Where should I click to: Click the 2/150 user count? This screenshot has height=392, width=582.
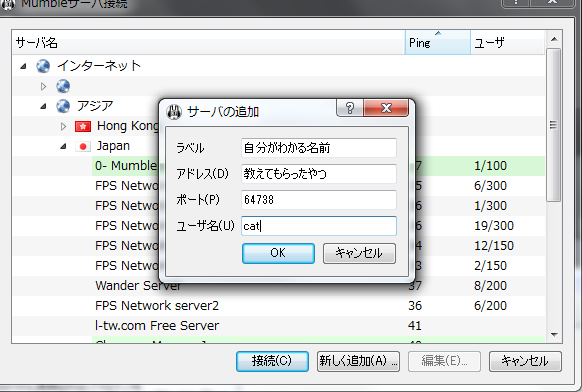tap(490, 266)
